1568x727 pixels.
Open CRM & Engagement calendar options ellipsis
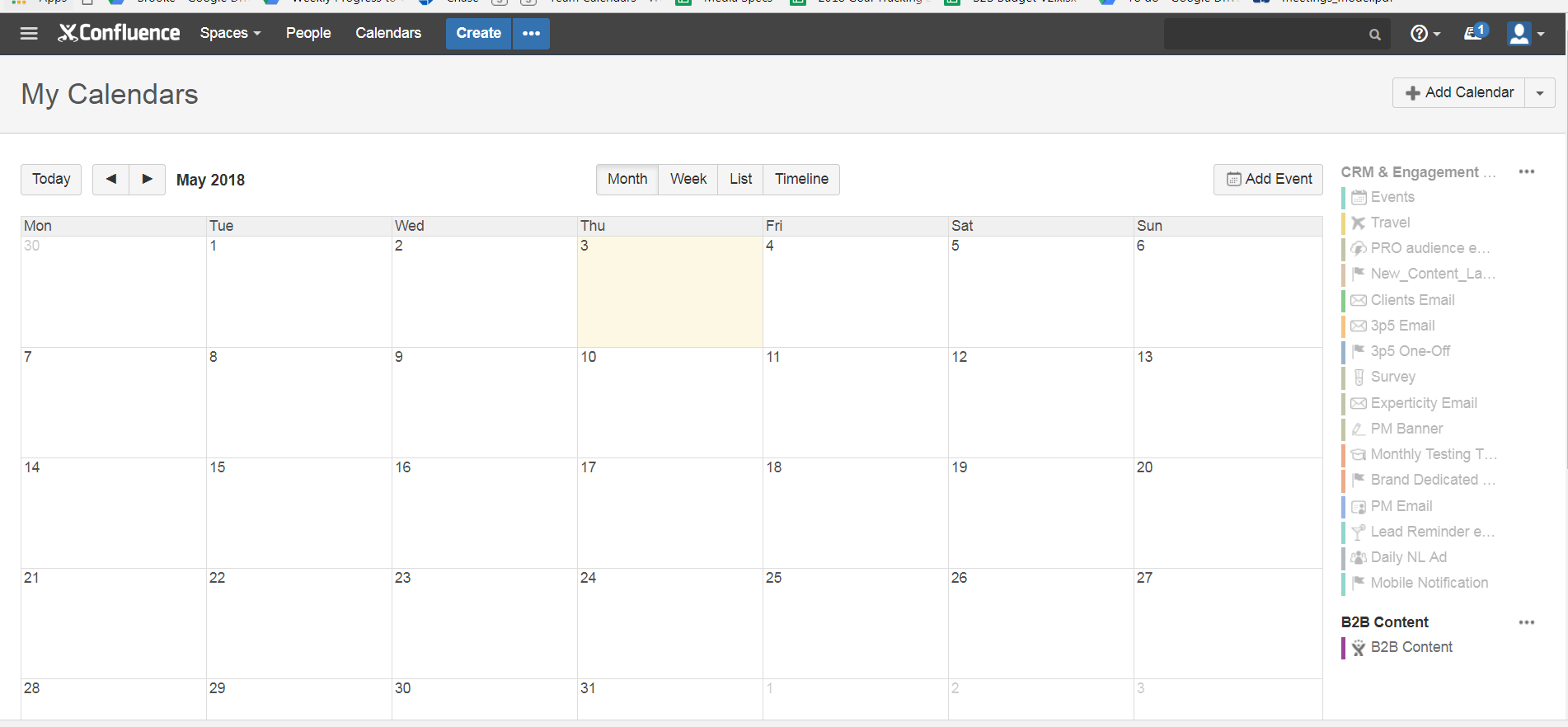1527,171
